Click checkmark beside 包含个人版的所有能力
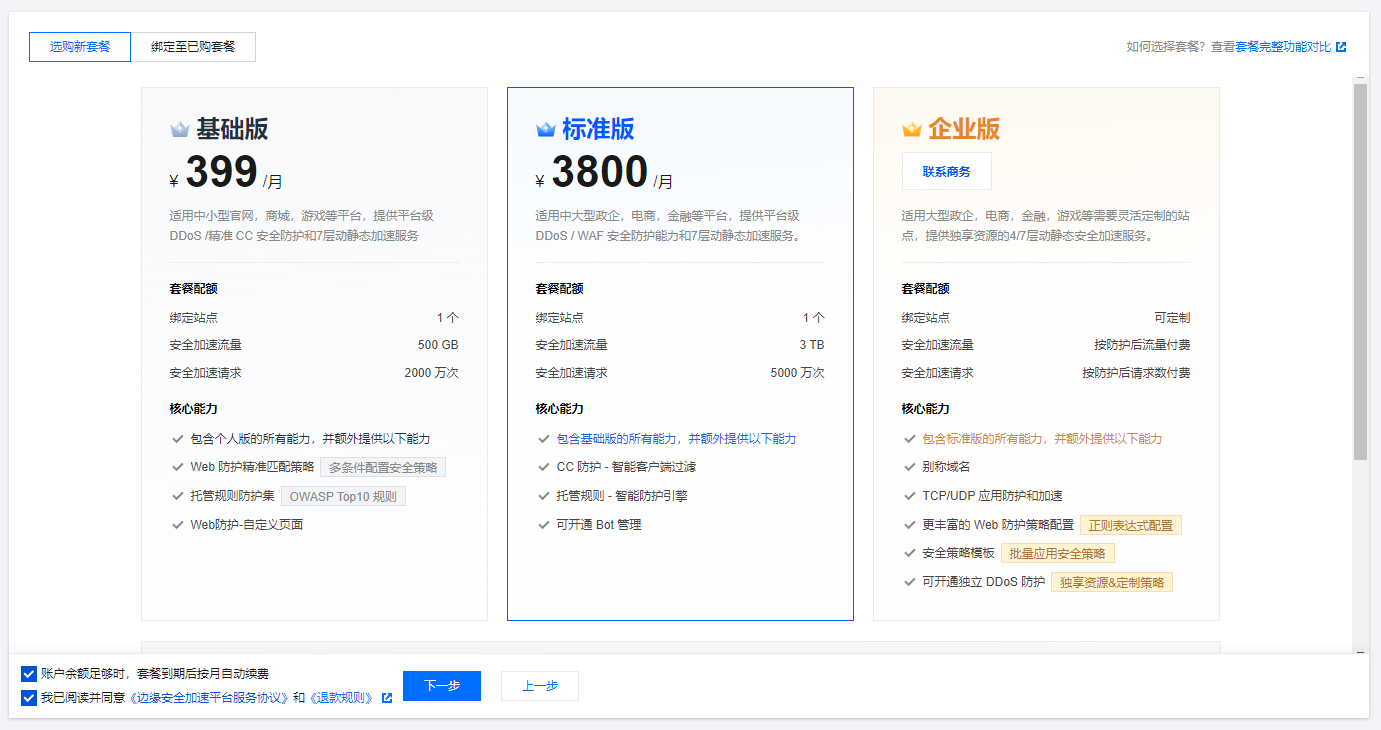The image size is (1381, 730). click(x=178, y=439)
